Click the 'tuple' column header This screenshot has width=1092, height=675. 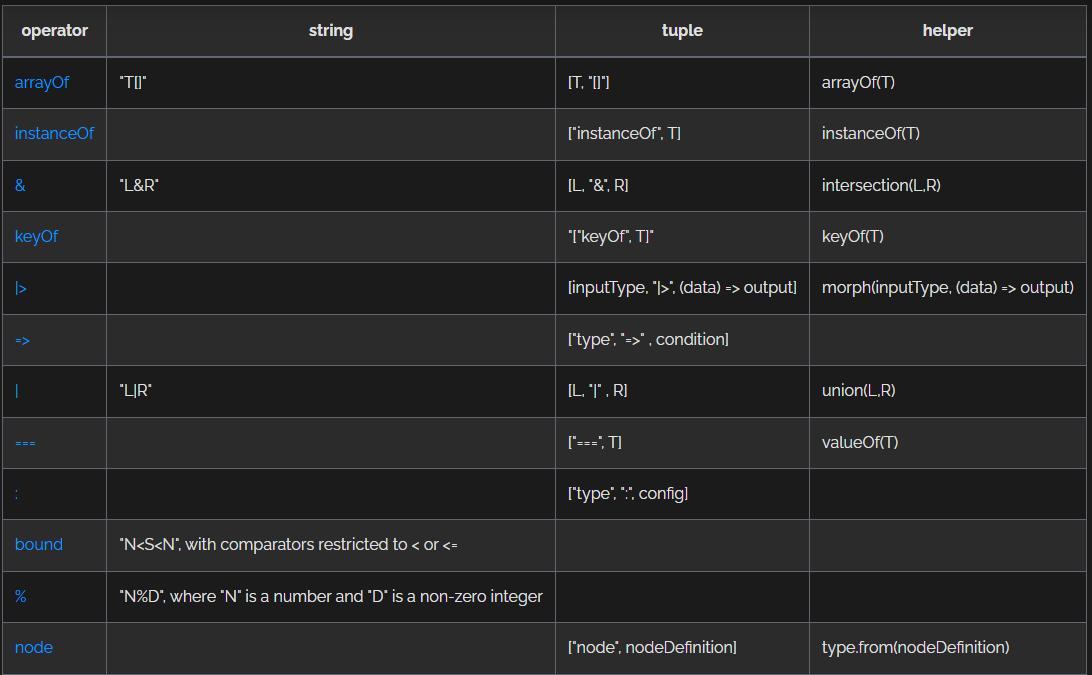(682, 30)
